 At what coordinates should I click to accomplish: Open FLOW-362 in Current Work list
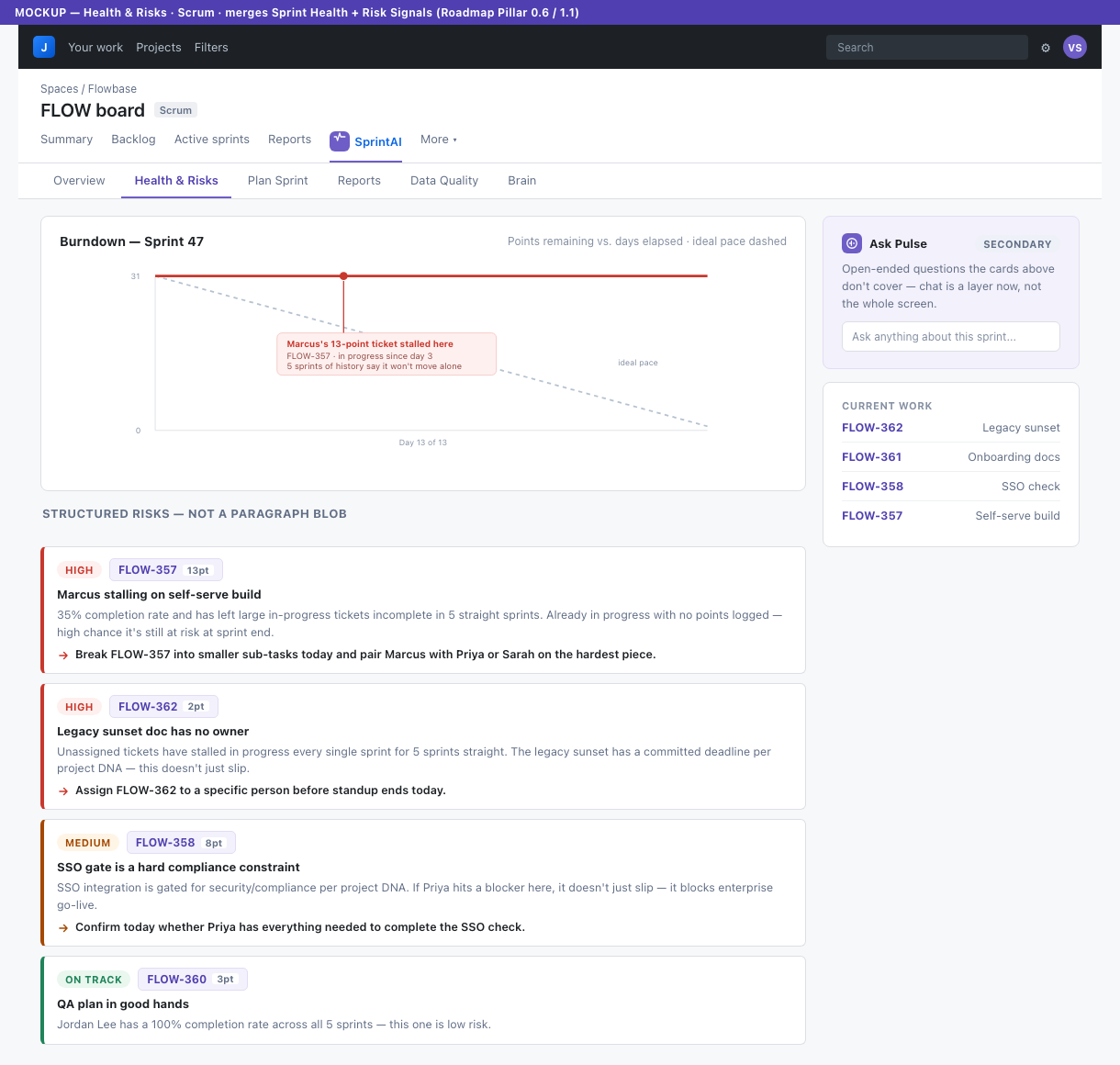pyautogui.click(x=872, y=428)
